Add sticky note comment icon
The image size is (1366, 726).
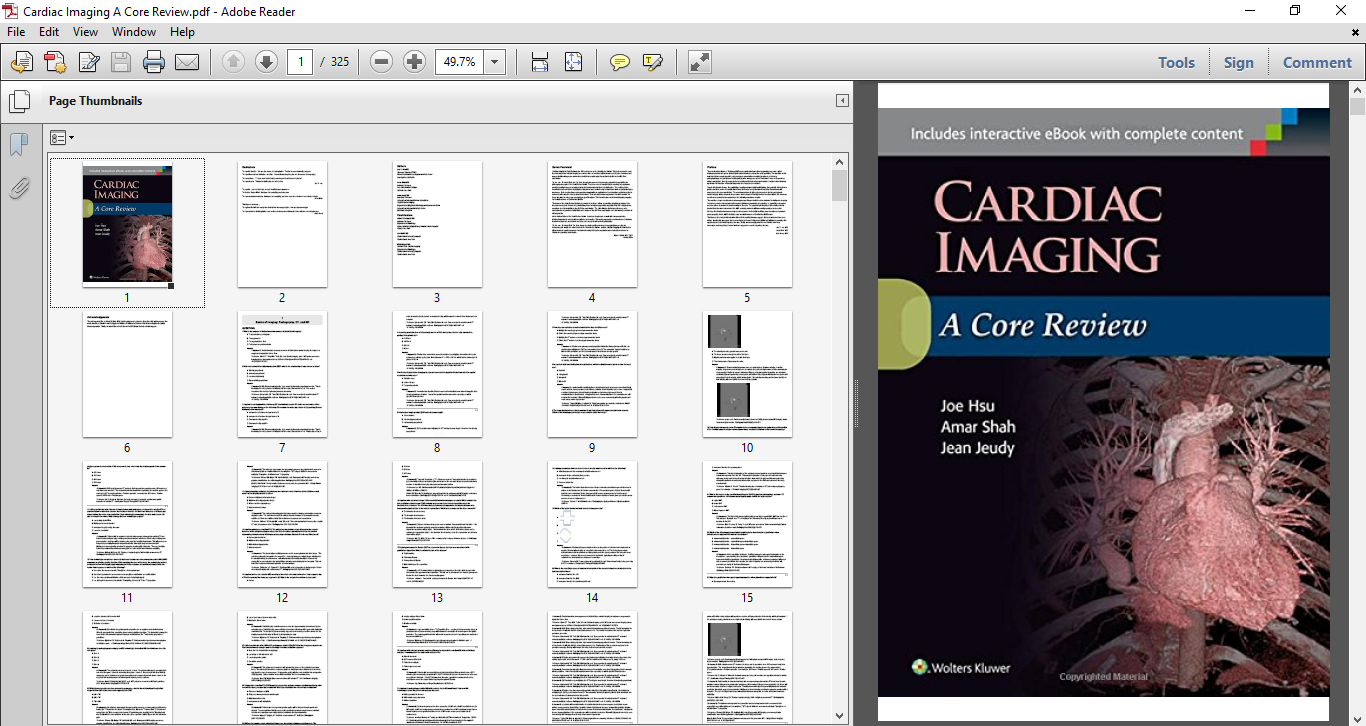point(620,62)
